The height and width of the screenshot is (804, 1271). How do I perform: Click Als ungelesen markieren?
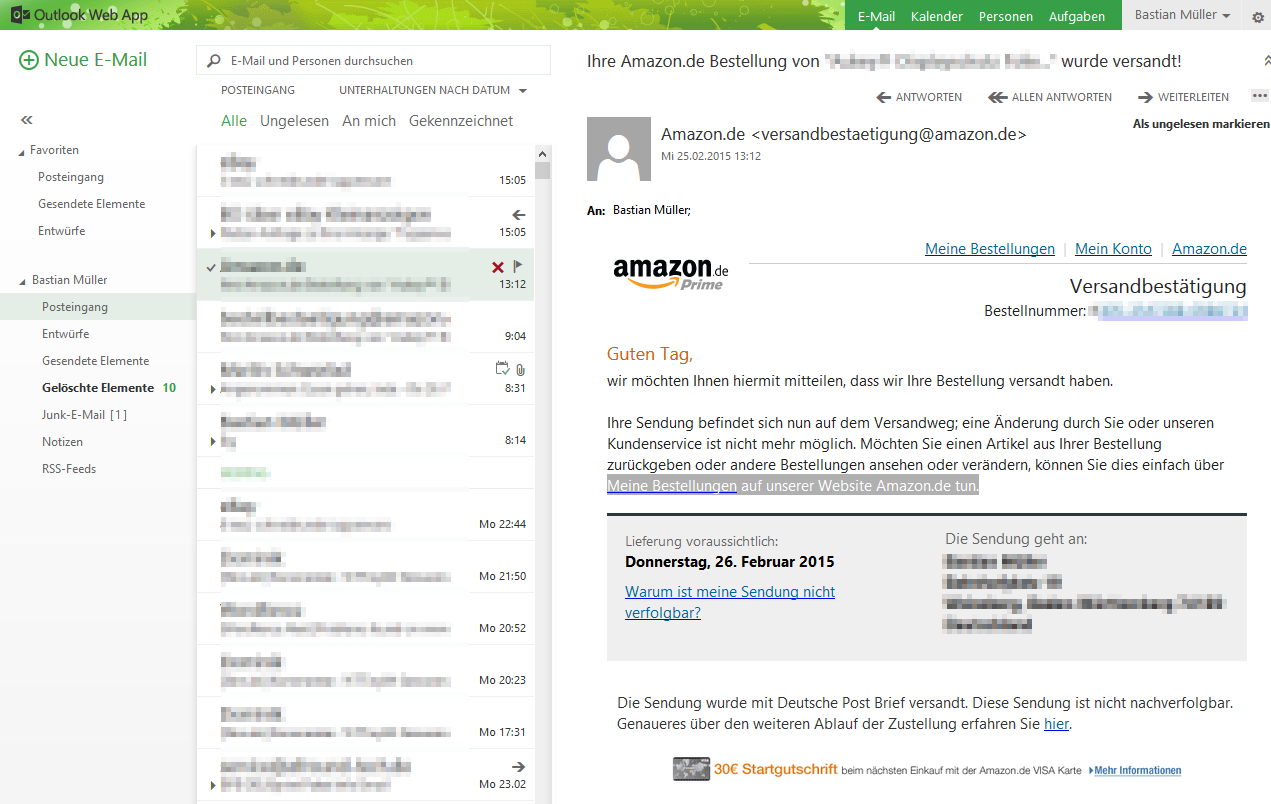pyautogui.click(x=1201, y=124)
